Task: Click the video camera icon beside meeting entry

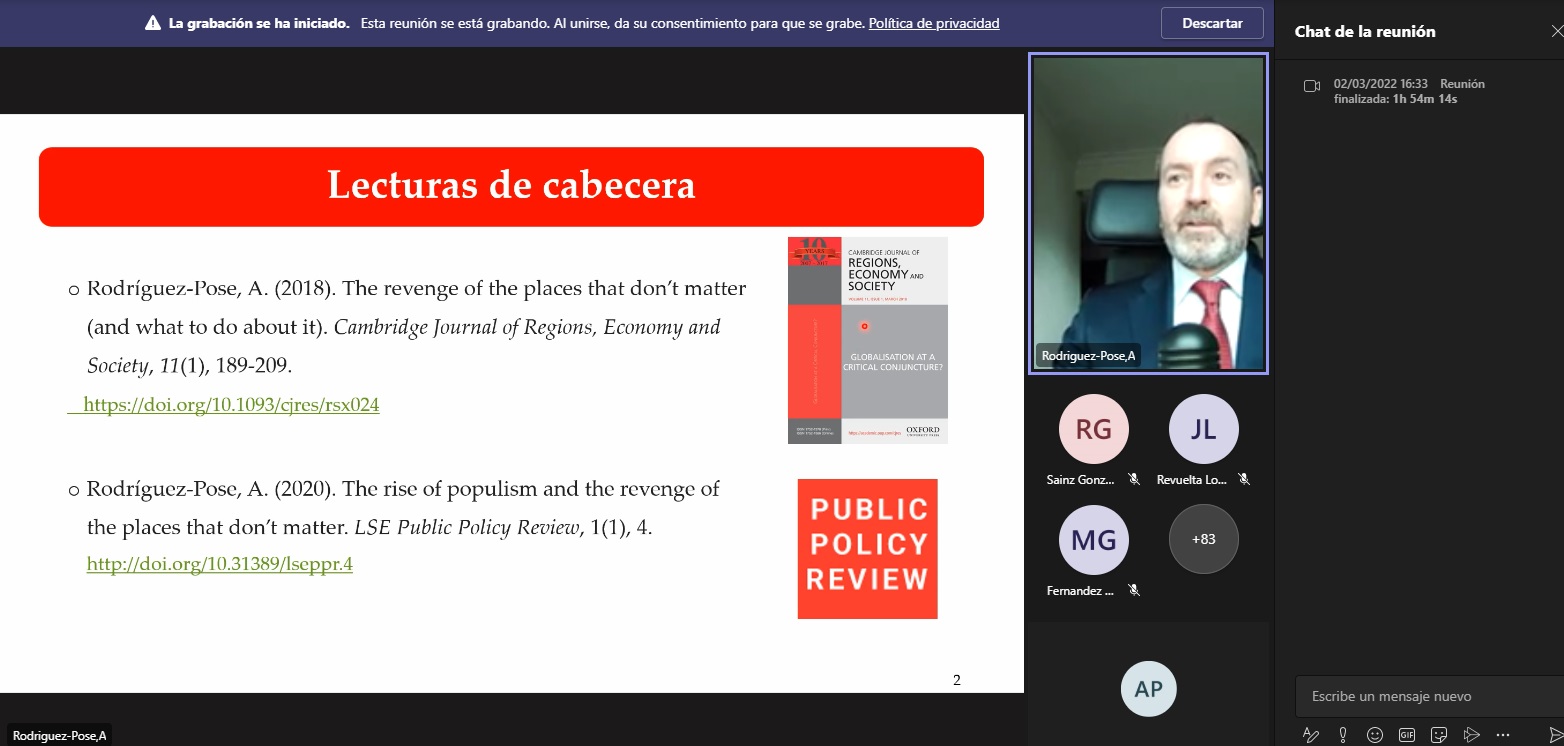Action: [1312, 86]
